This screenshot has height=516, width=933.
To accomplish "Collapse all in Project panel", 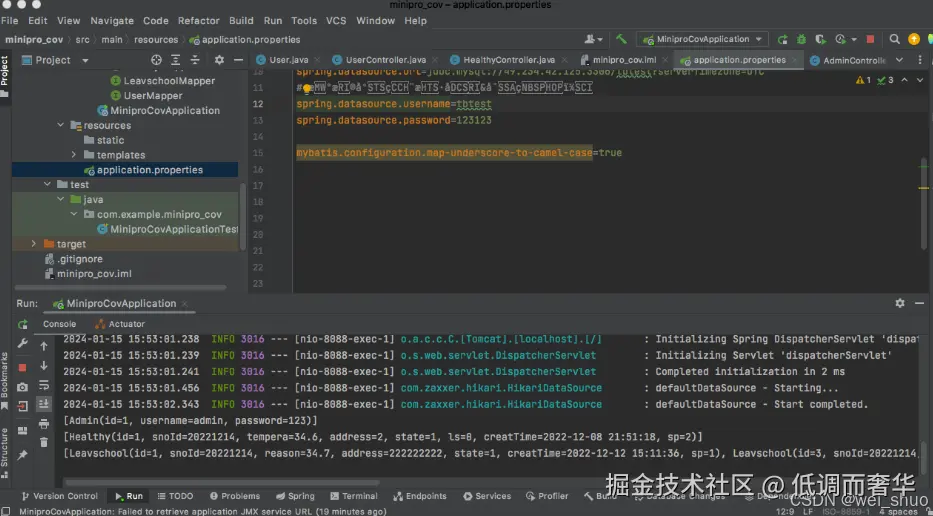I will click(x=195, y=60).
